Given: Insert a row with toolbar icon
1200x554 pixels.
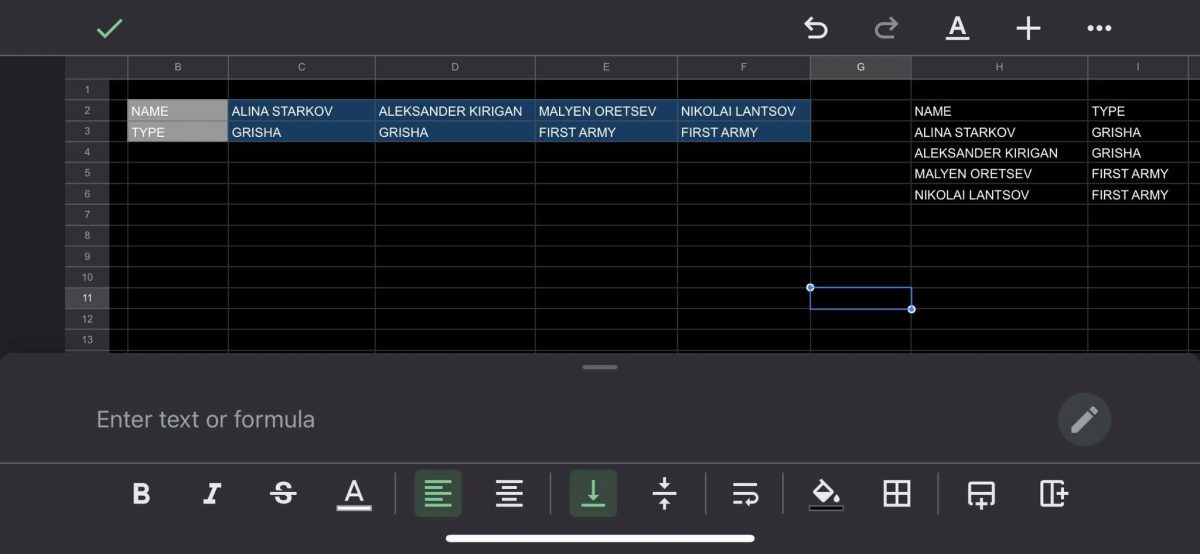Looking at the screenshot, I should [981, 493].
